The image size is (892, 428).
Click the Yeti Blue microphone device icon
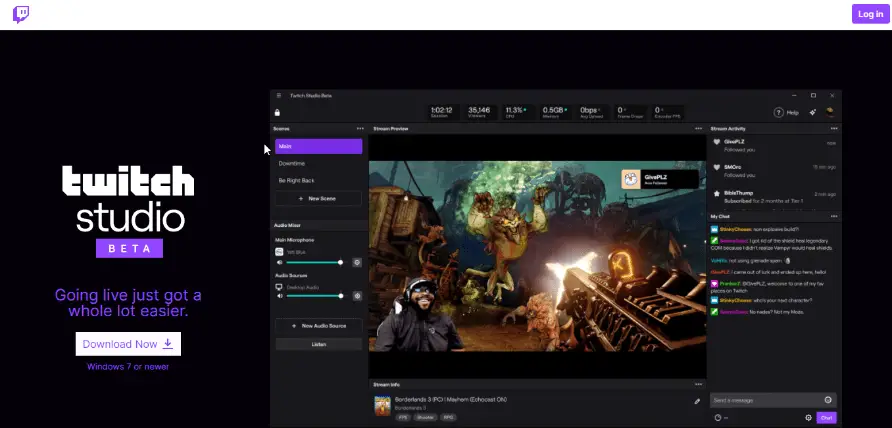(x=279, y=252)
